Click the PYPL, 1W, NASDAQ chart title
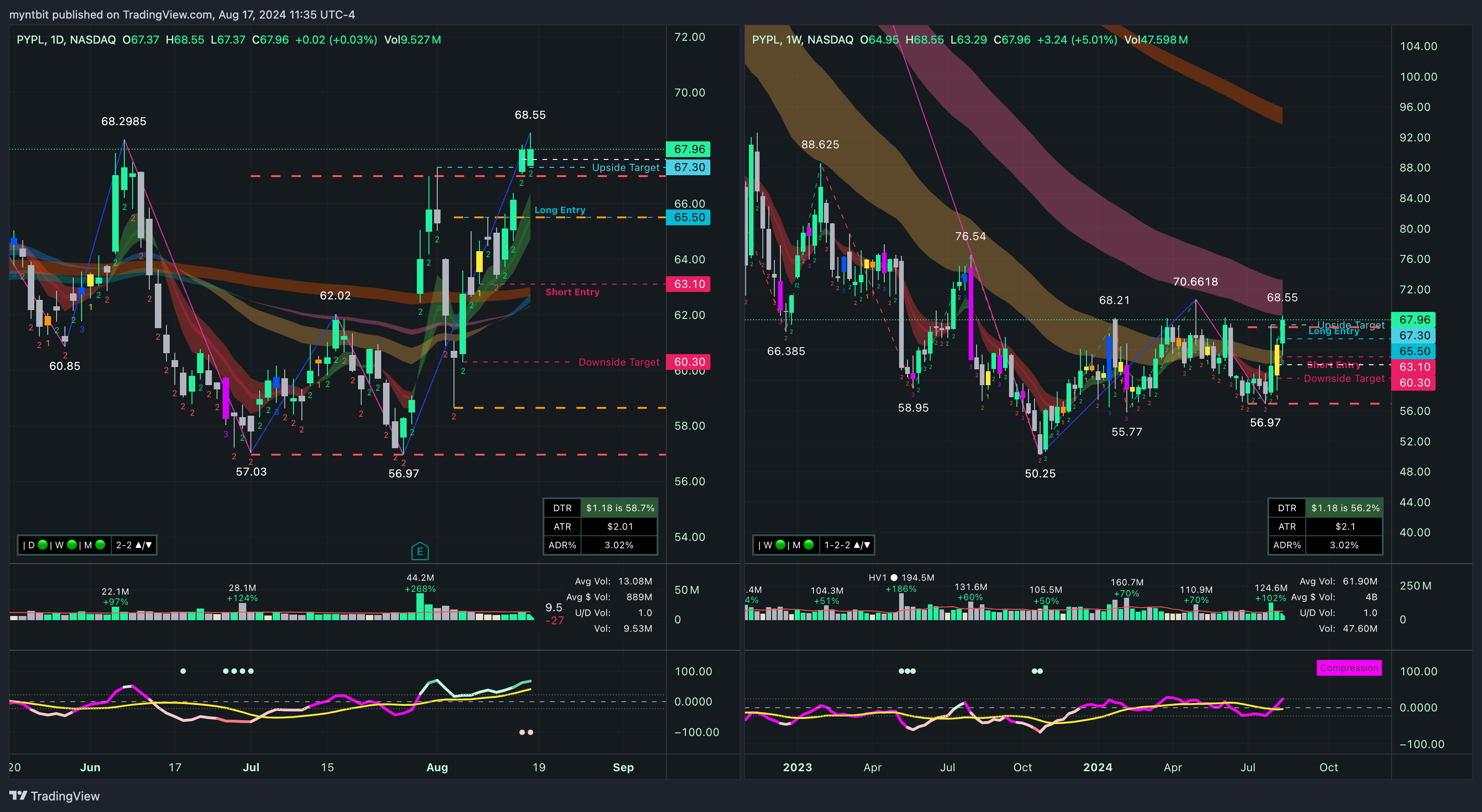 click(803, 40)
